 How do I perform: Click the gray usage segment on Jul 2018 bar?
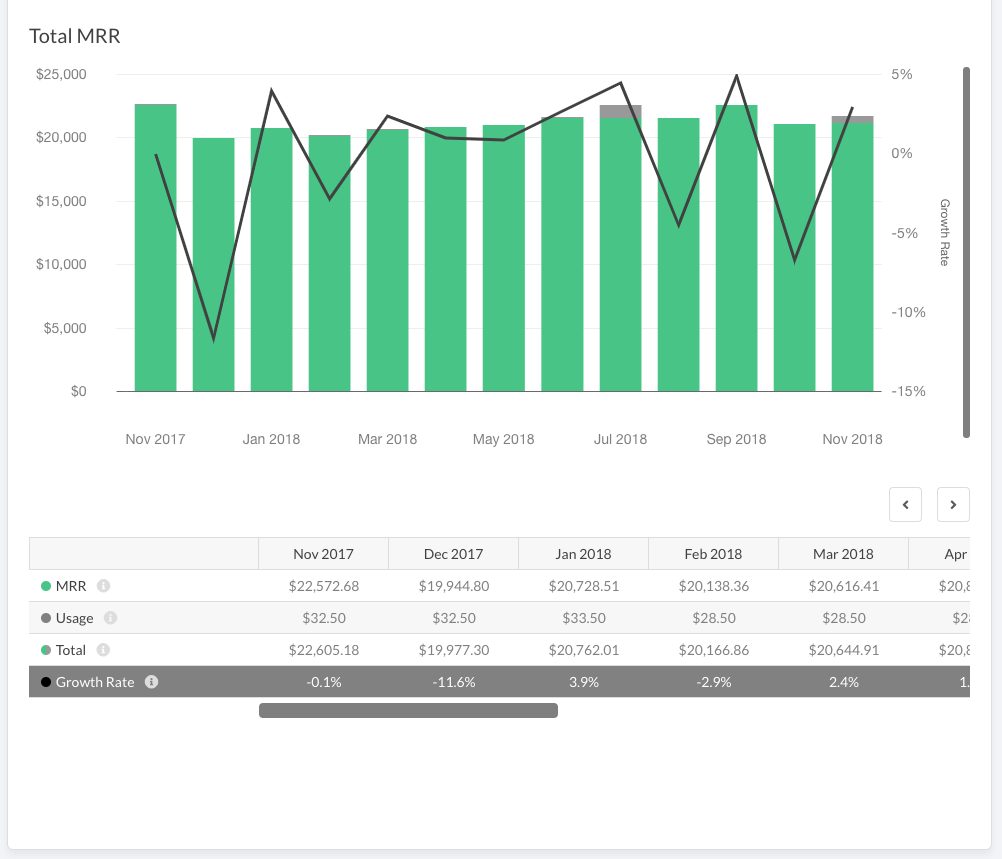620,111
